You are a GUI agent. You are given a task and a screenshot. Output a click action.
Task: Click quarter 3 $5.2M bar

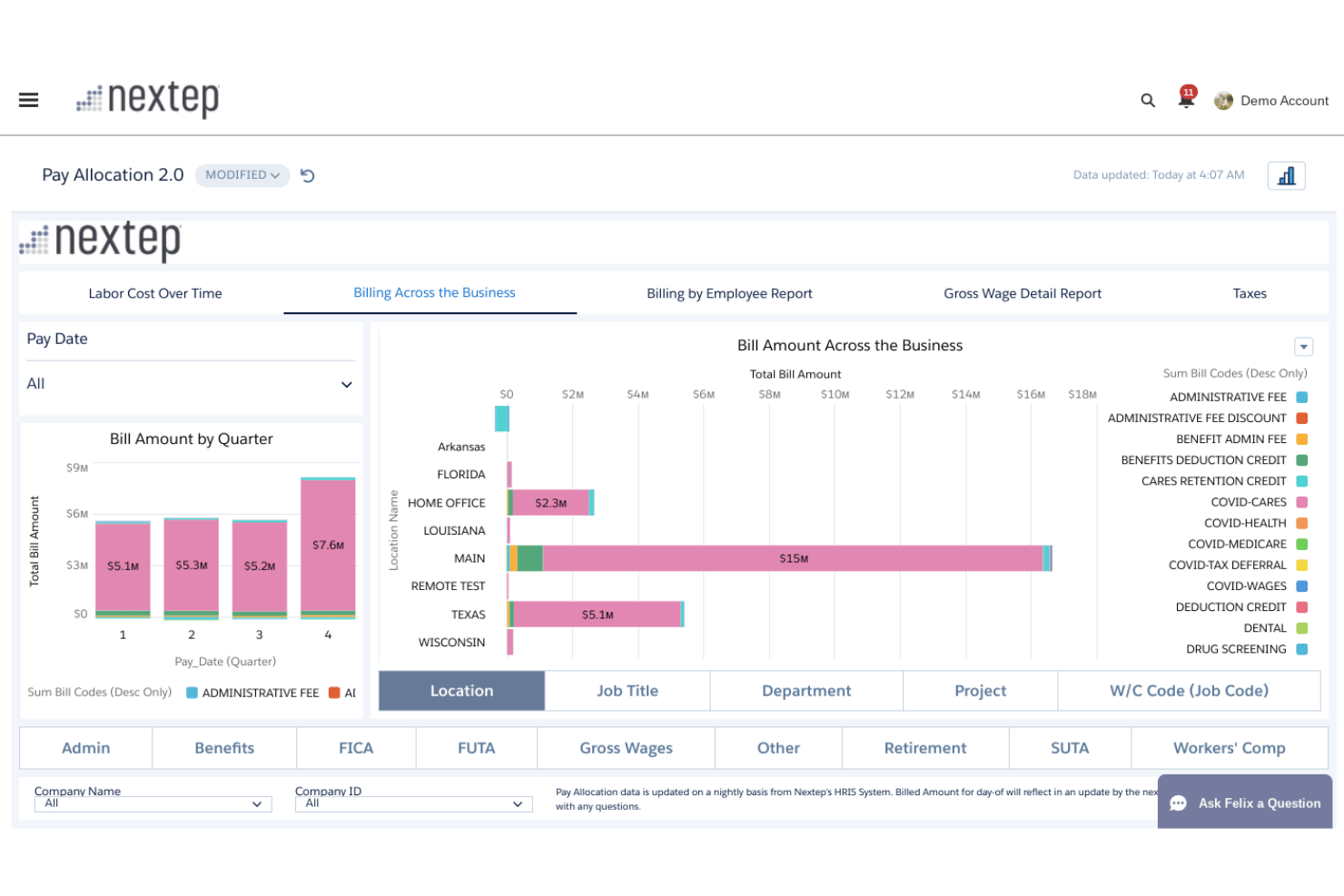click(x=260, y=569)
